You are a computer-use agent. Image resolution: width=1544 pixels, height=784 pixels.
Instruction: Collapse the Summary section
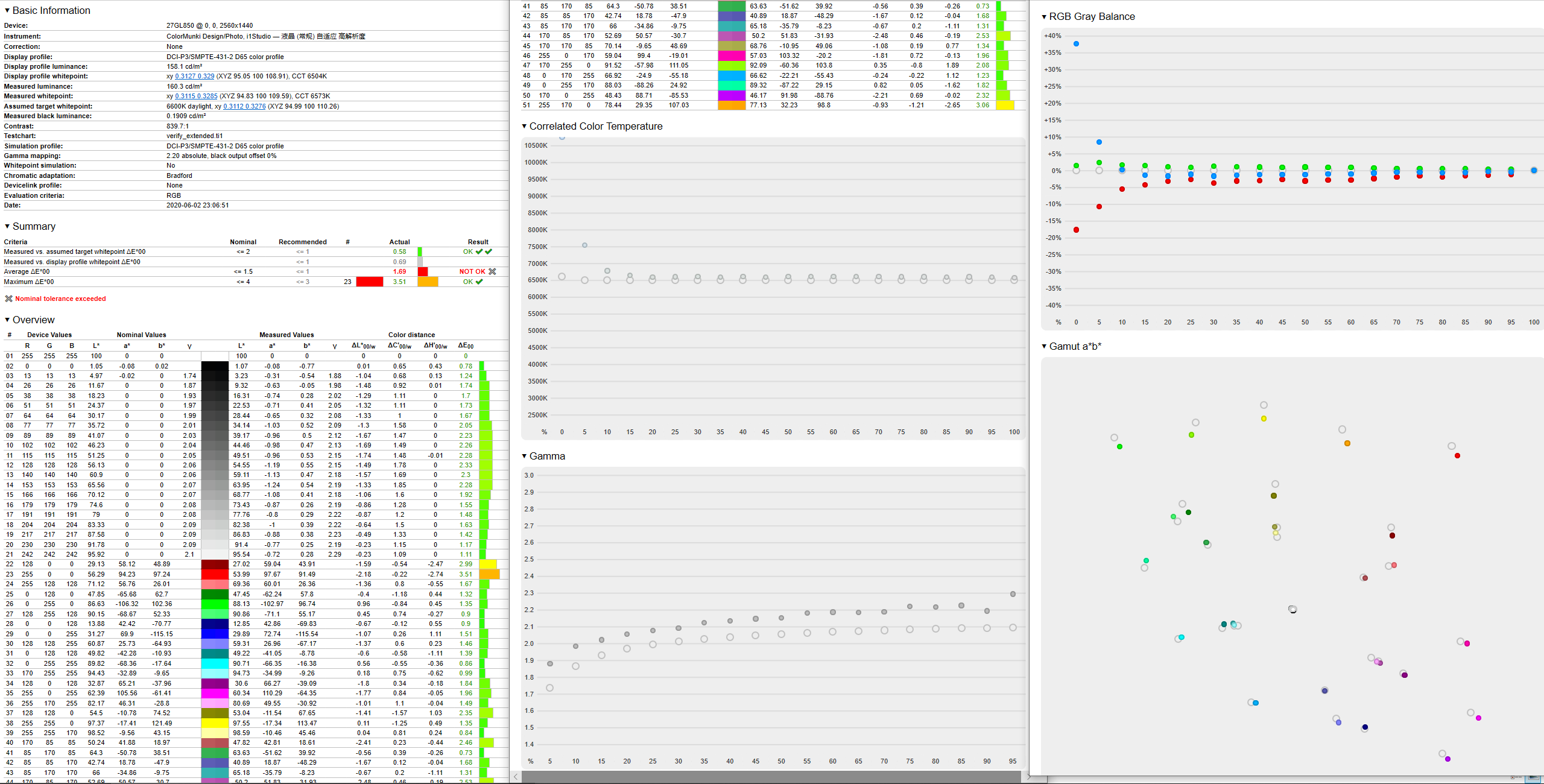tap(7, 226)
